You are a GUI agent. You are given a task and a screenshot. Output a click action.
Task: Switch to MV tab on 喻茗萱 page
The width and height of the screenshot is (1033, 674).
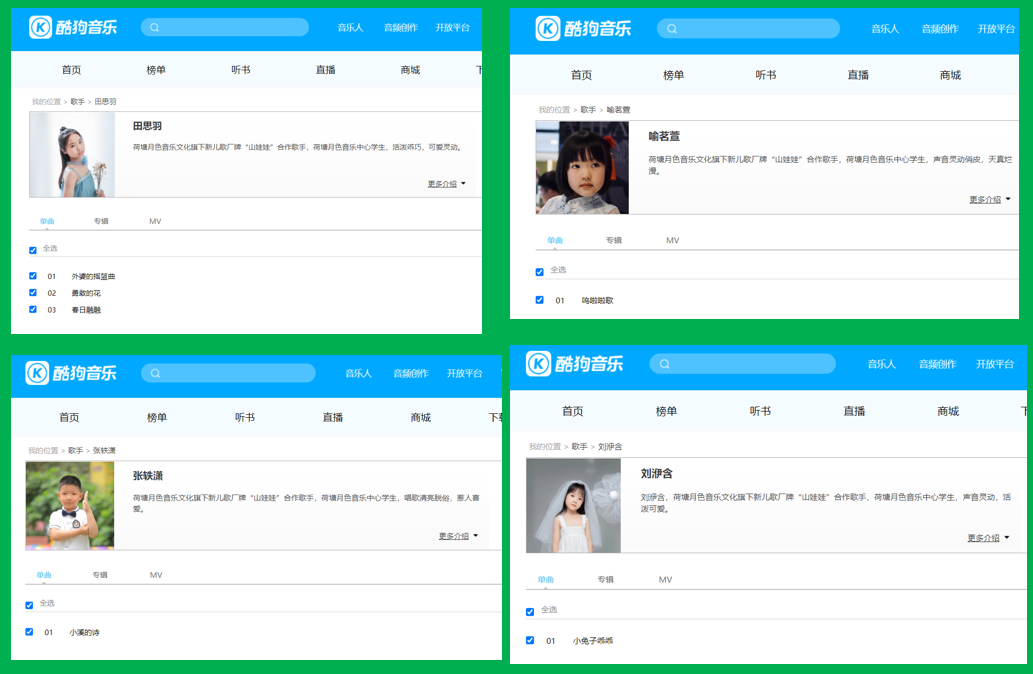672,240
